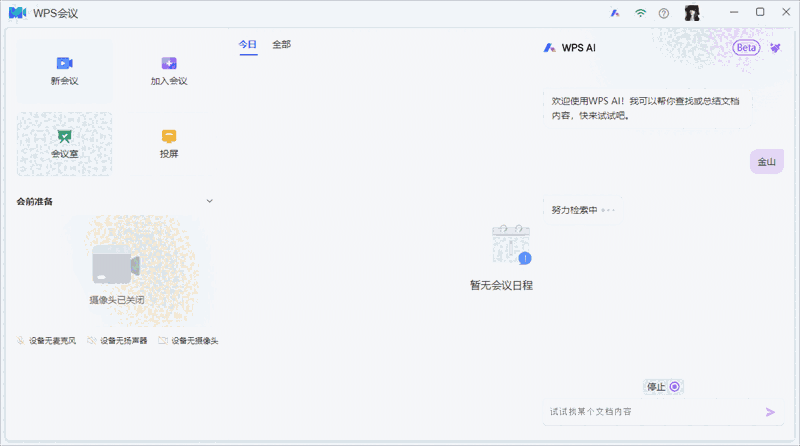This screenshot has height=446, width=800.
Task: Start a new meeting (新会议)
Action: (x=64, y=70)
